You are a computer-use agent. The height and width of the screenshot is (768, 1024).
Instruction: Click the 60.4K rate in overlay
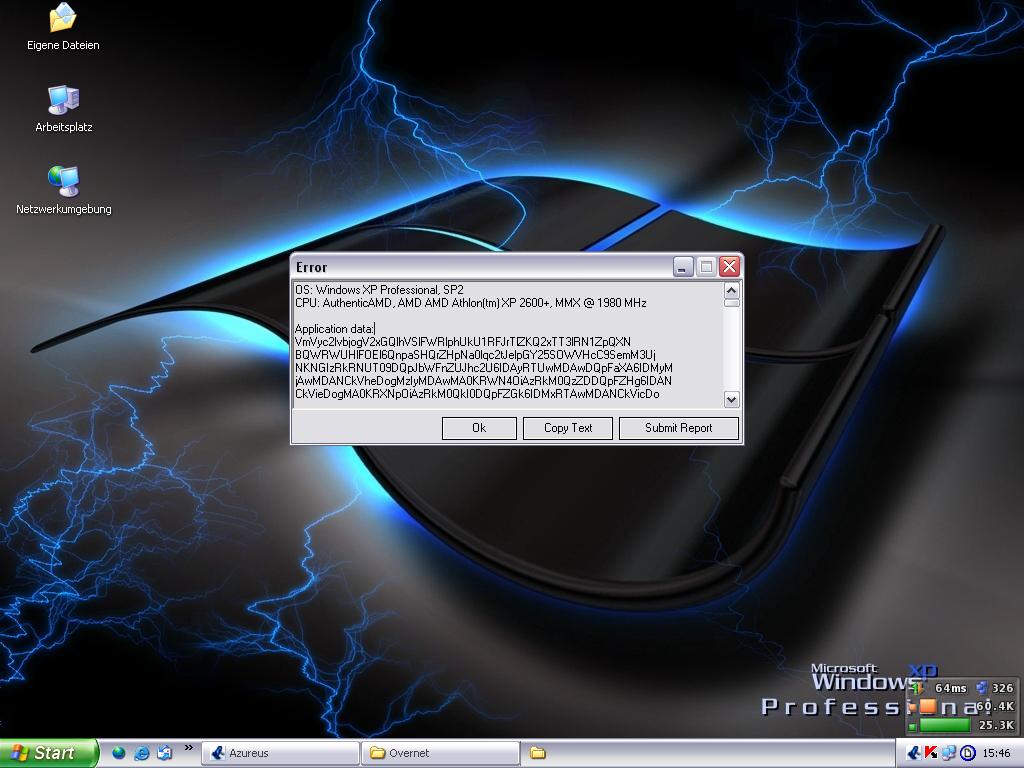(995, 706)
